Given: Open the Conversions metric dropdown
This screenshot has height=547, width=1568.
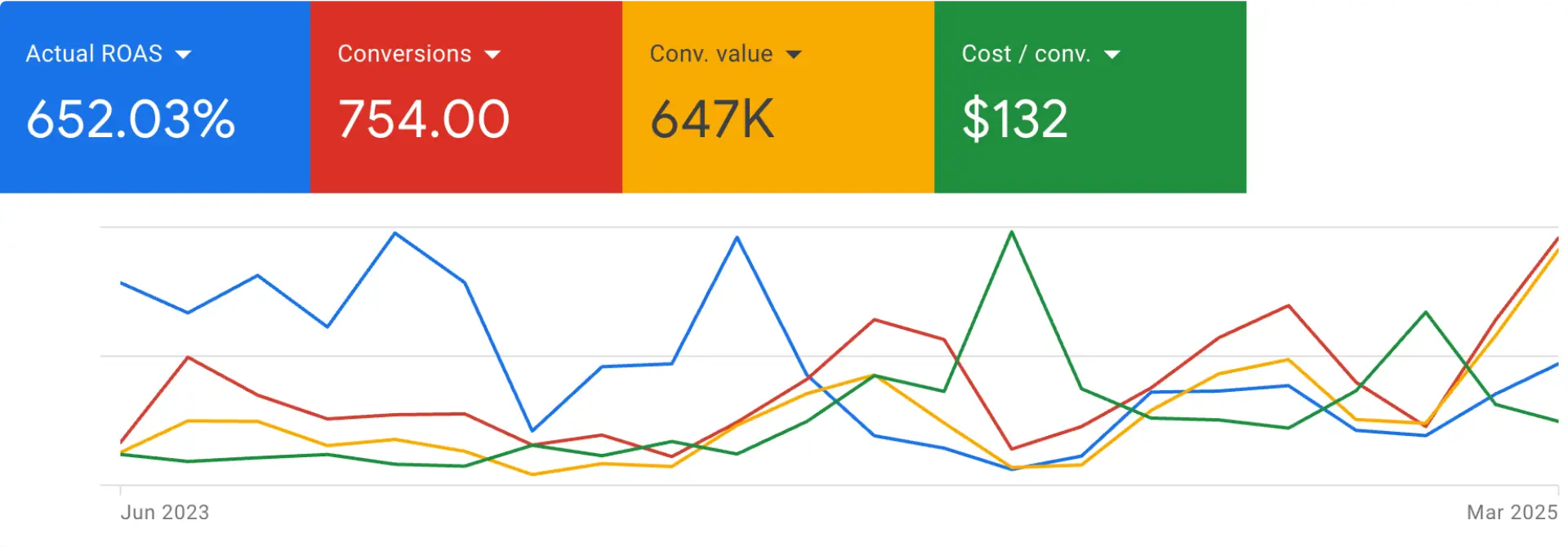Looking at the screenshot, I should (493, 54).
